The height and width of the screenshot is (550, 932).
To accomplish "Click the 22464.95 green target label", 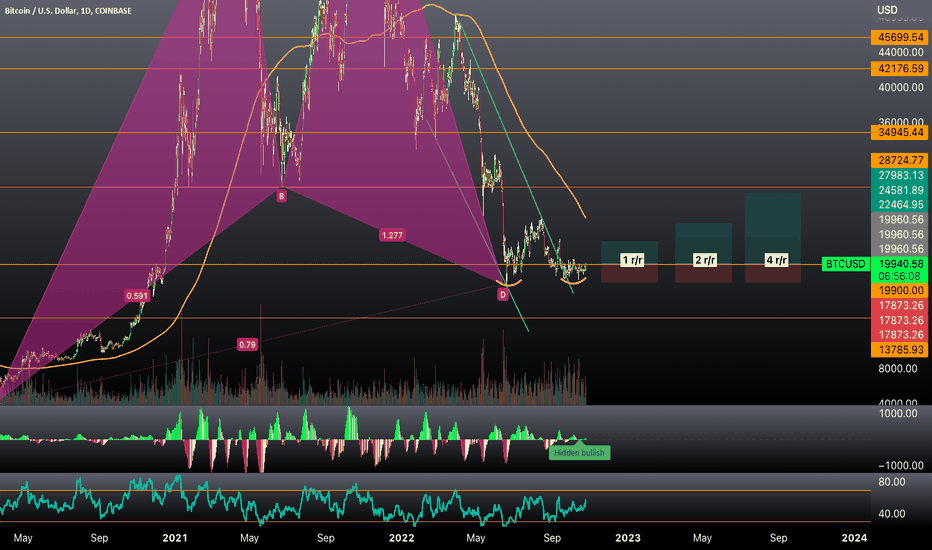I will coord(900,205).
